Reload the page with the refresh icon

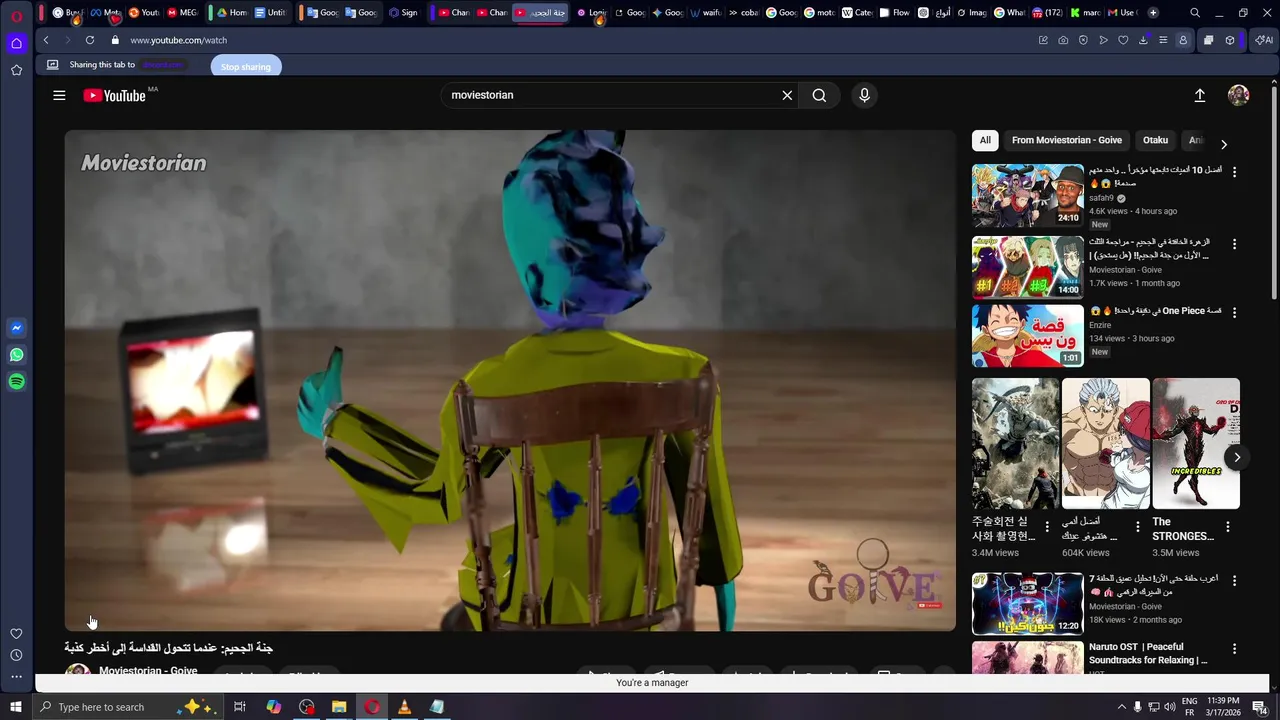pos(90,40)
